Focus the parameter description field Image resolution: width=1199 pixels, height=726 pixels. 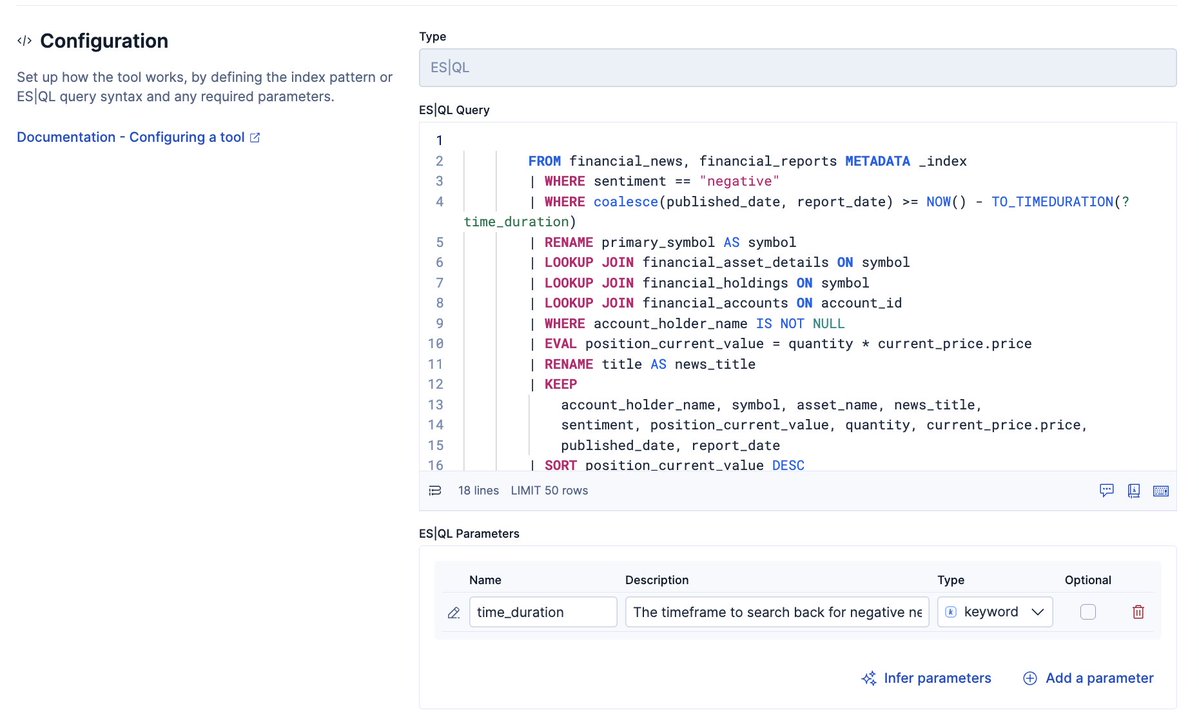tap(777, 612)
